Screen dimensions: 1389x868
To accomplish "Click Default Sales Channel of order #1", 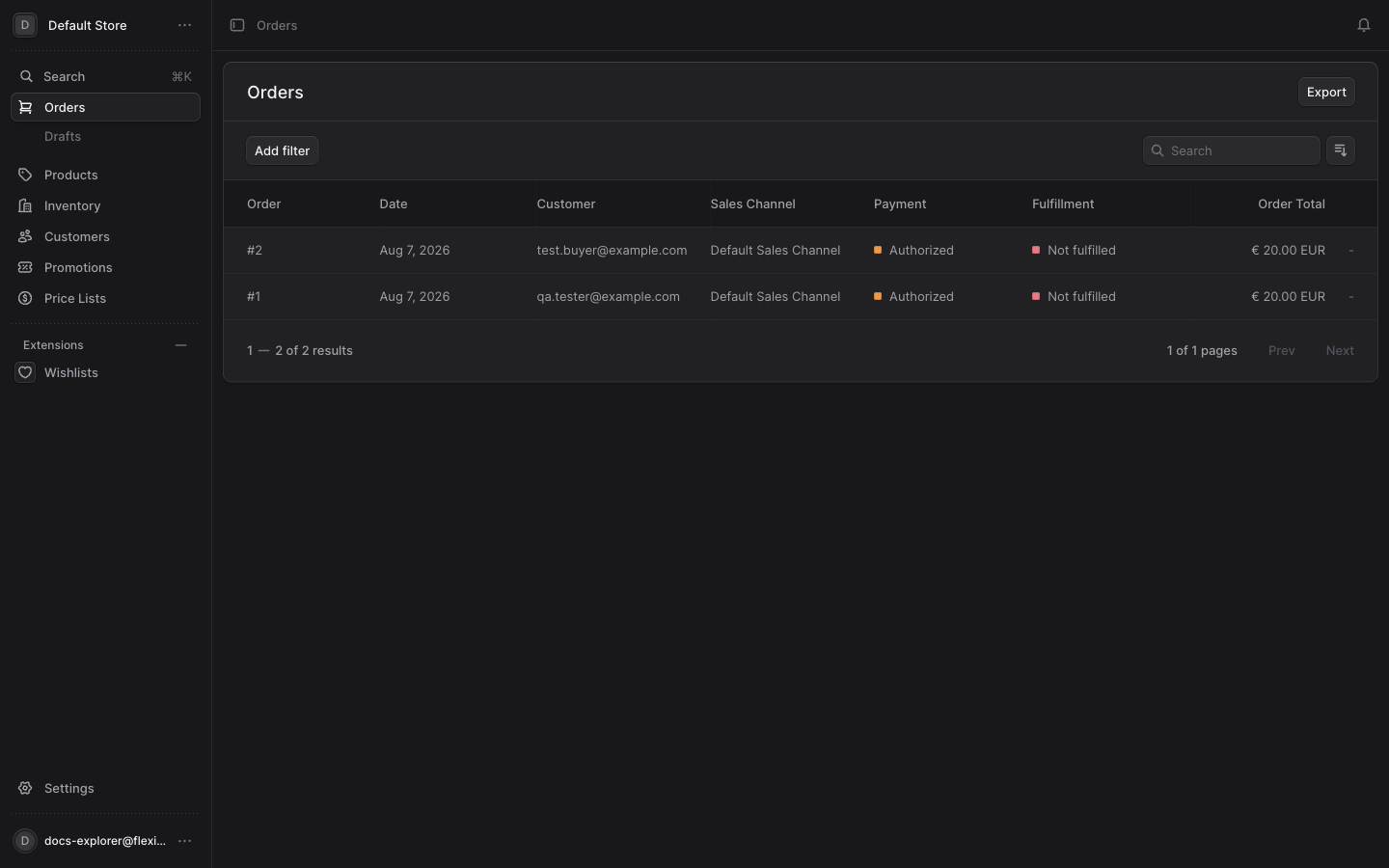I will point(776,296).
